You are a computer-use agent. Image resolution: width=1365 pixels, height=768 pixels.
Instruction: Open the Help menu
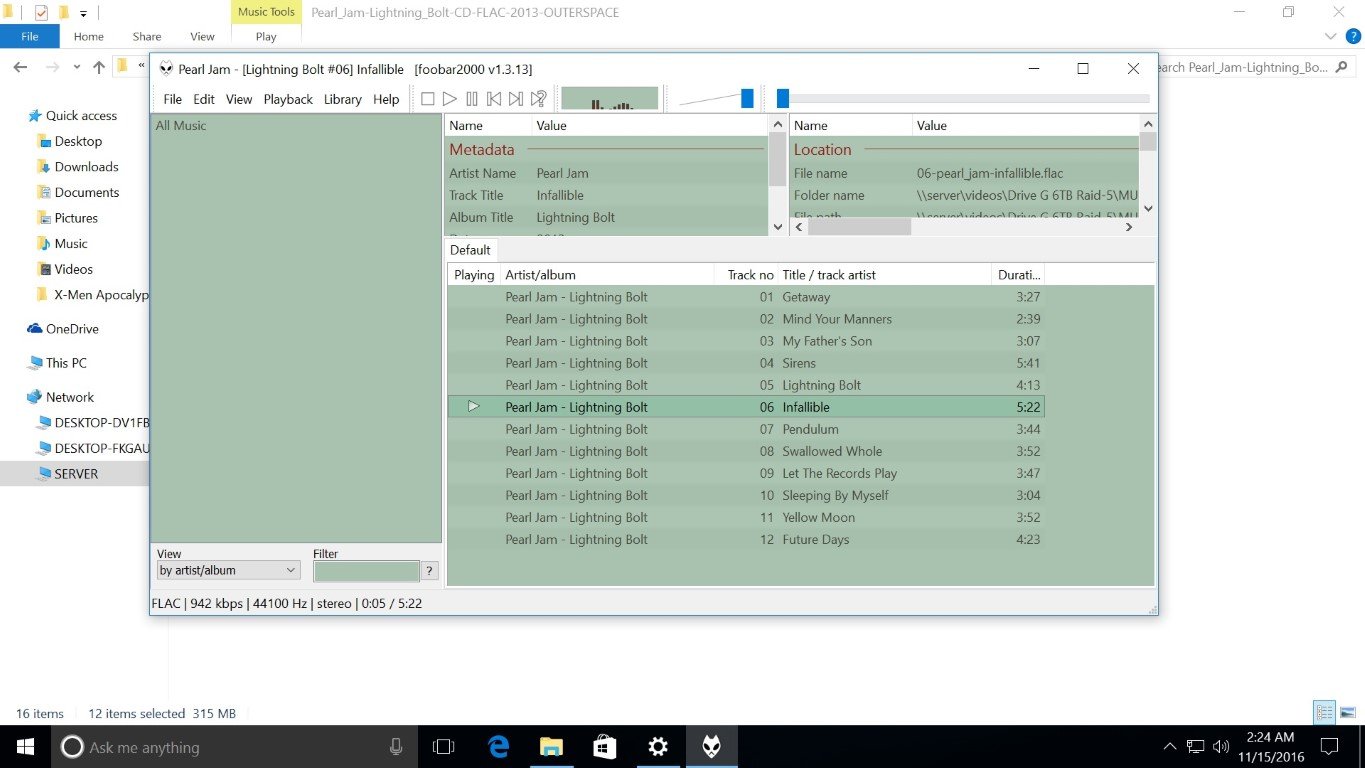coord(386,99)
